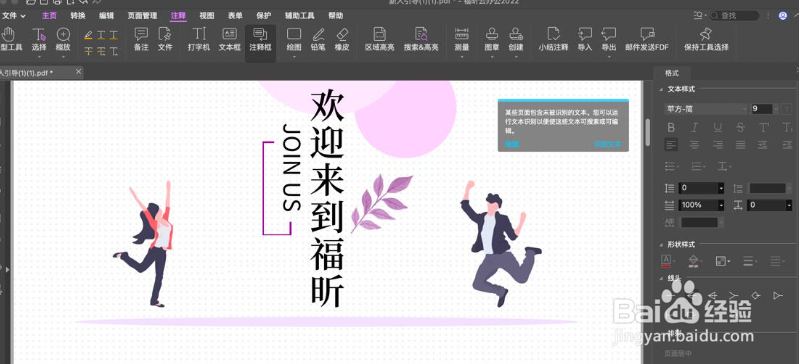Screen dimensions: 799x364
Task: Open the 图章 stamp tool
Action: (x=492, y=39)
